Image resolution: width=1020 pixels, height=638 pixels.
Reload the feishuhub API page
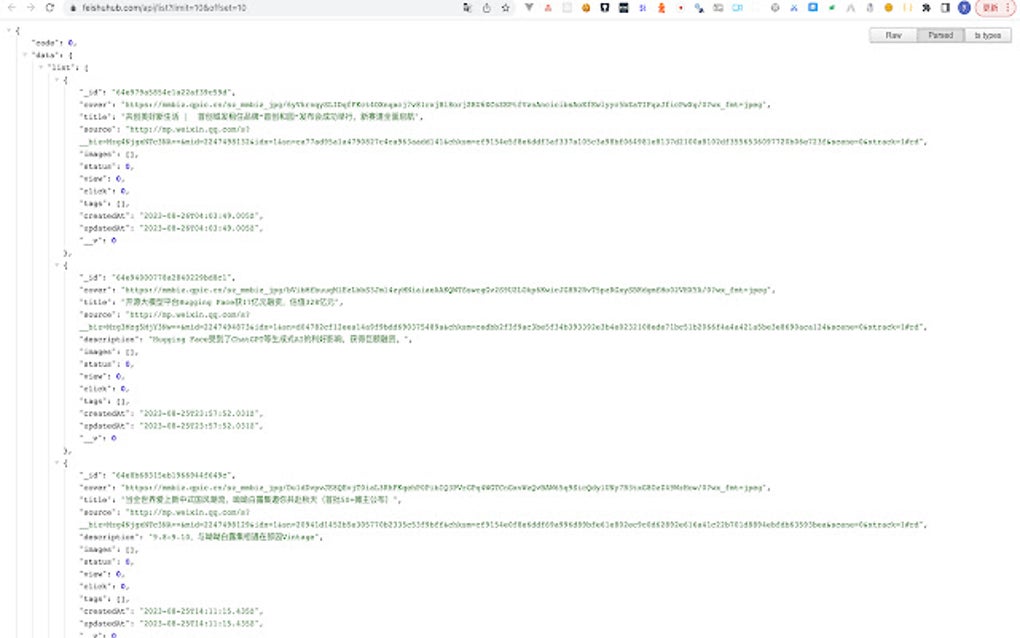50,8
